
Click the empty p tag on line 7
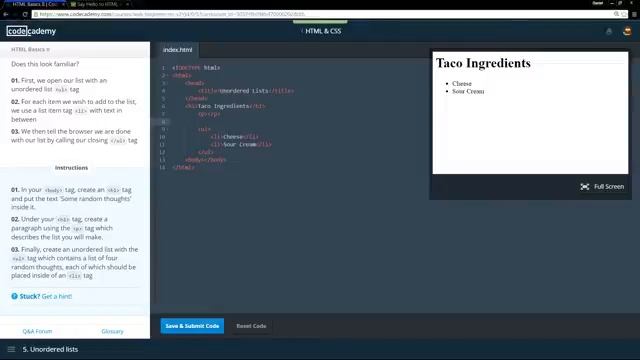209,114
